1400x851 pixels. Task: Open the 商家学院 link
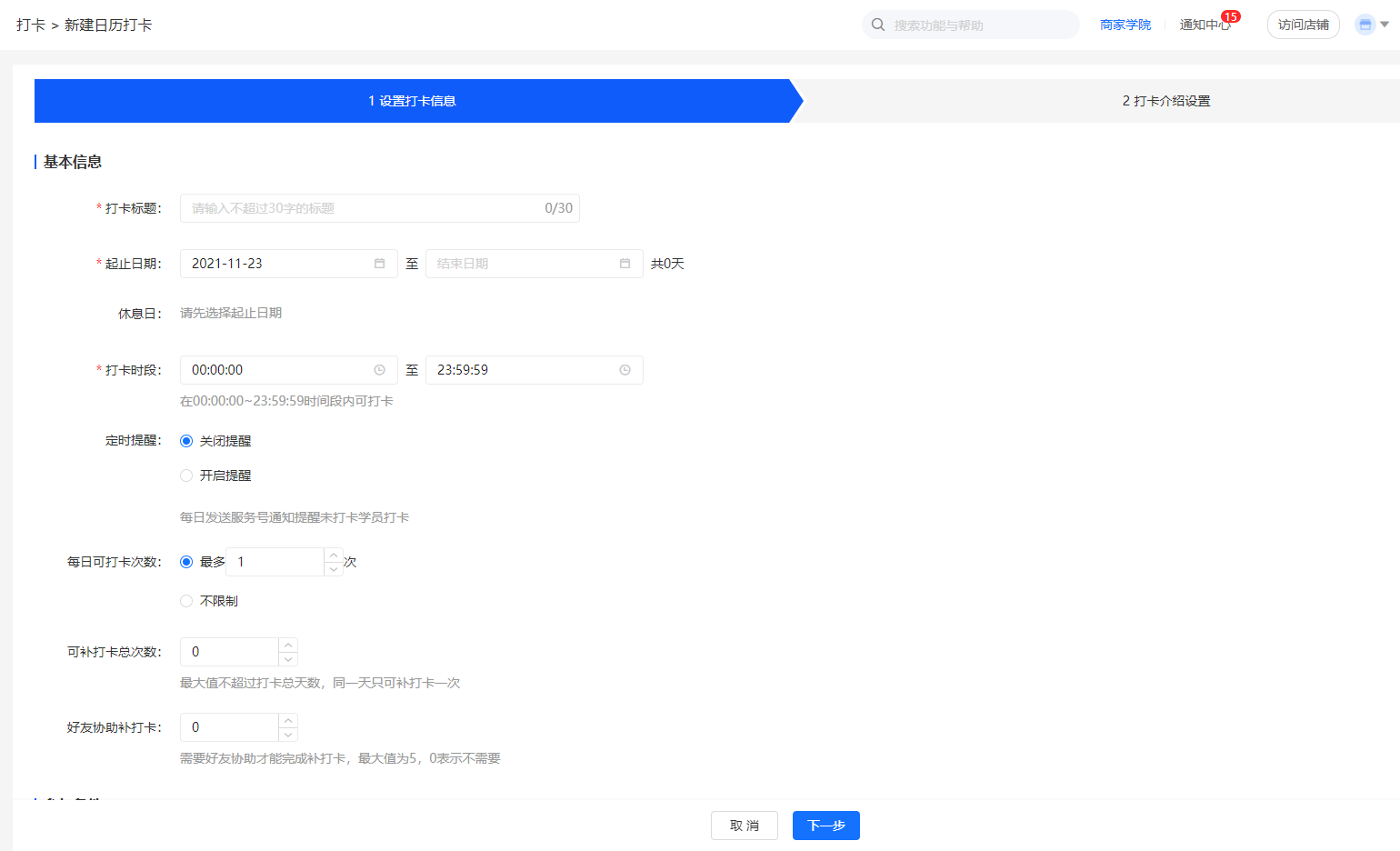click(x=1125, y=25)
